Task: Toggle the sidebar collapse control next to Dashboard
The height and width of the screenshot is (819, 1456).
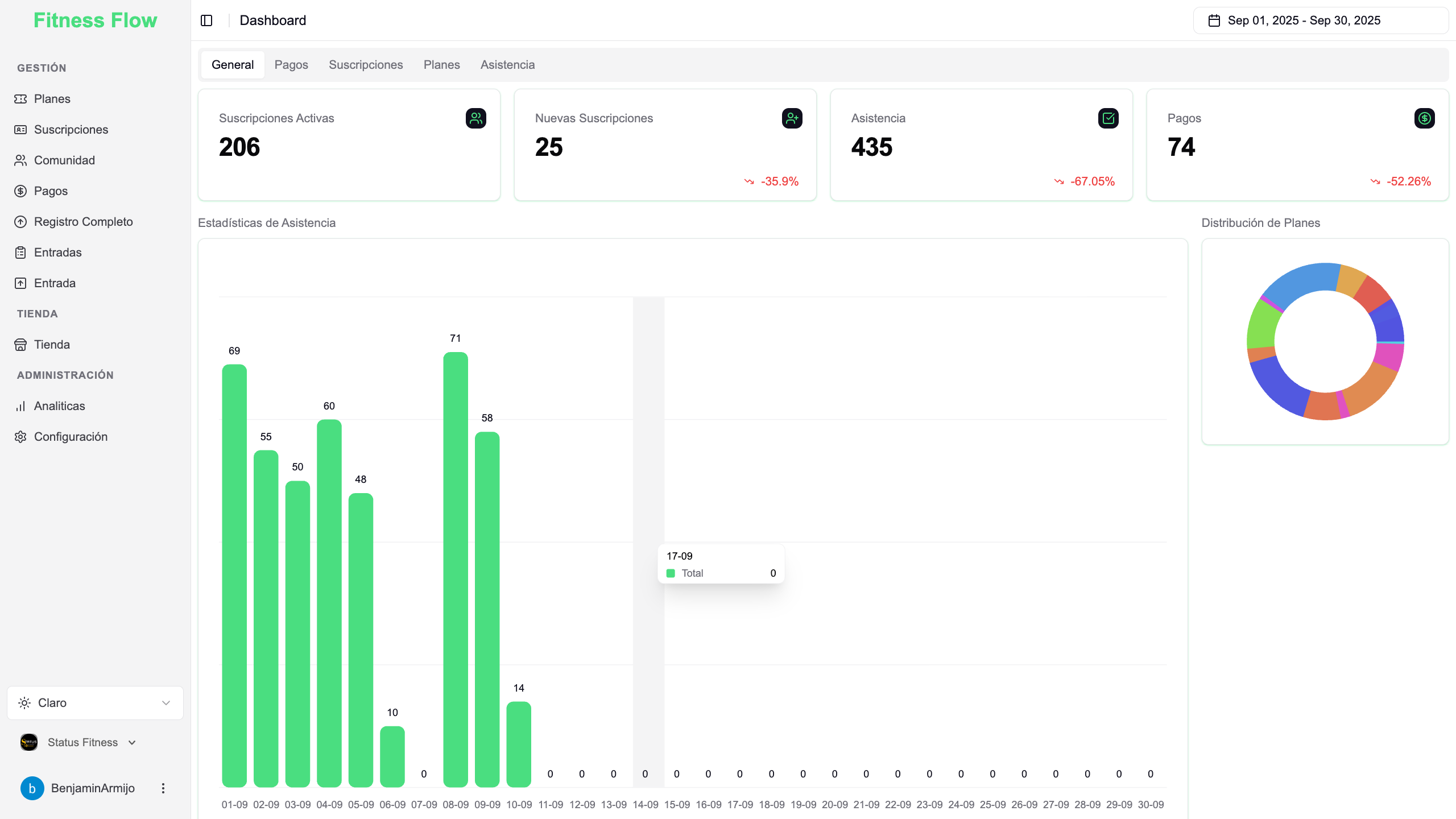Action: (206, 20)
